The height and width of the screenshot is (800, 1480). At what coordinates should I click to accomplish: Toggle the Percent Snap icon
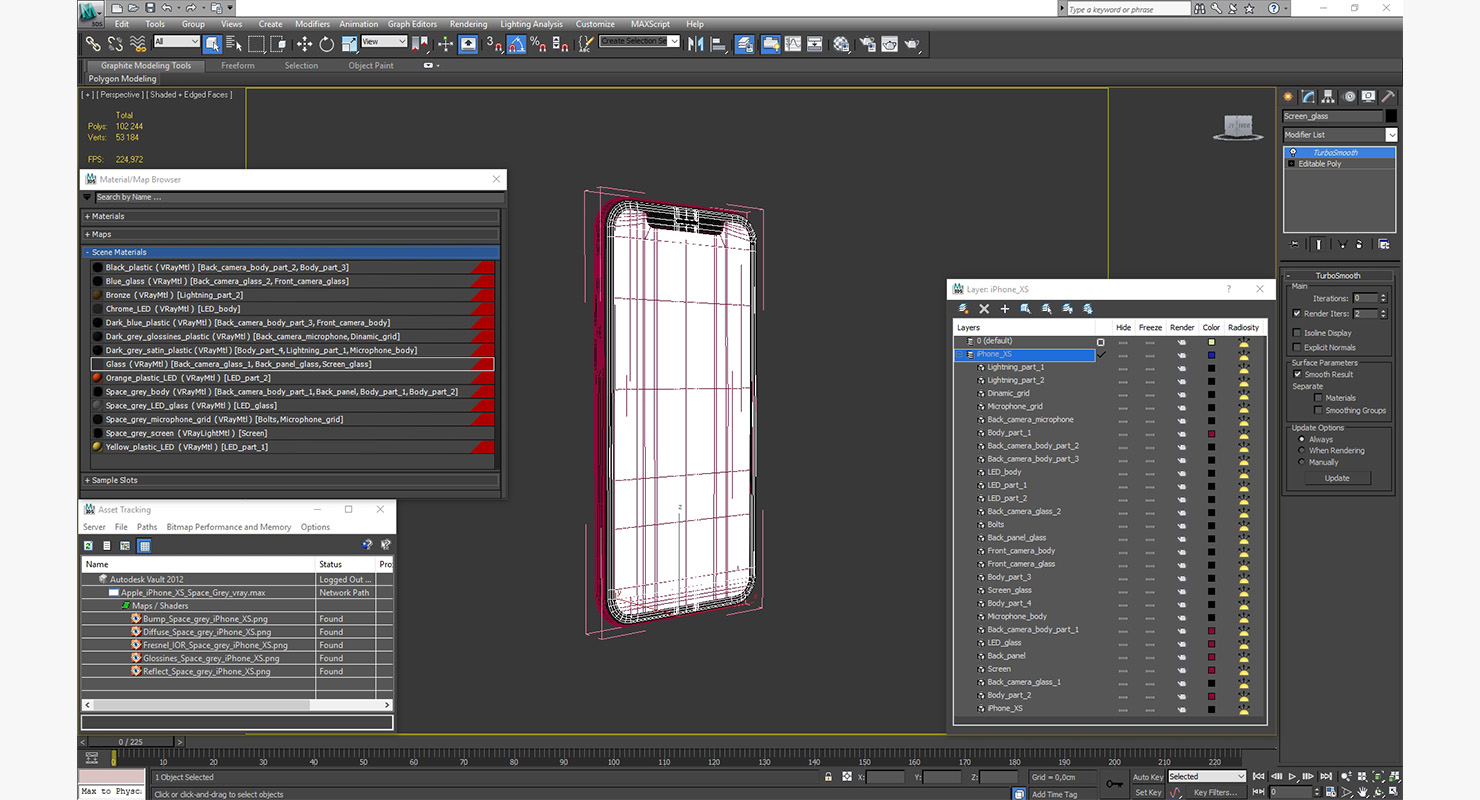538,44
